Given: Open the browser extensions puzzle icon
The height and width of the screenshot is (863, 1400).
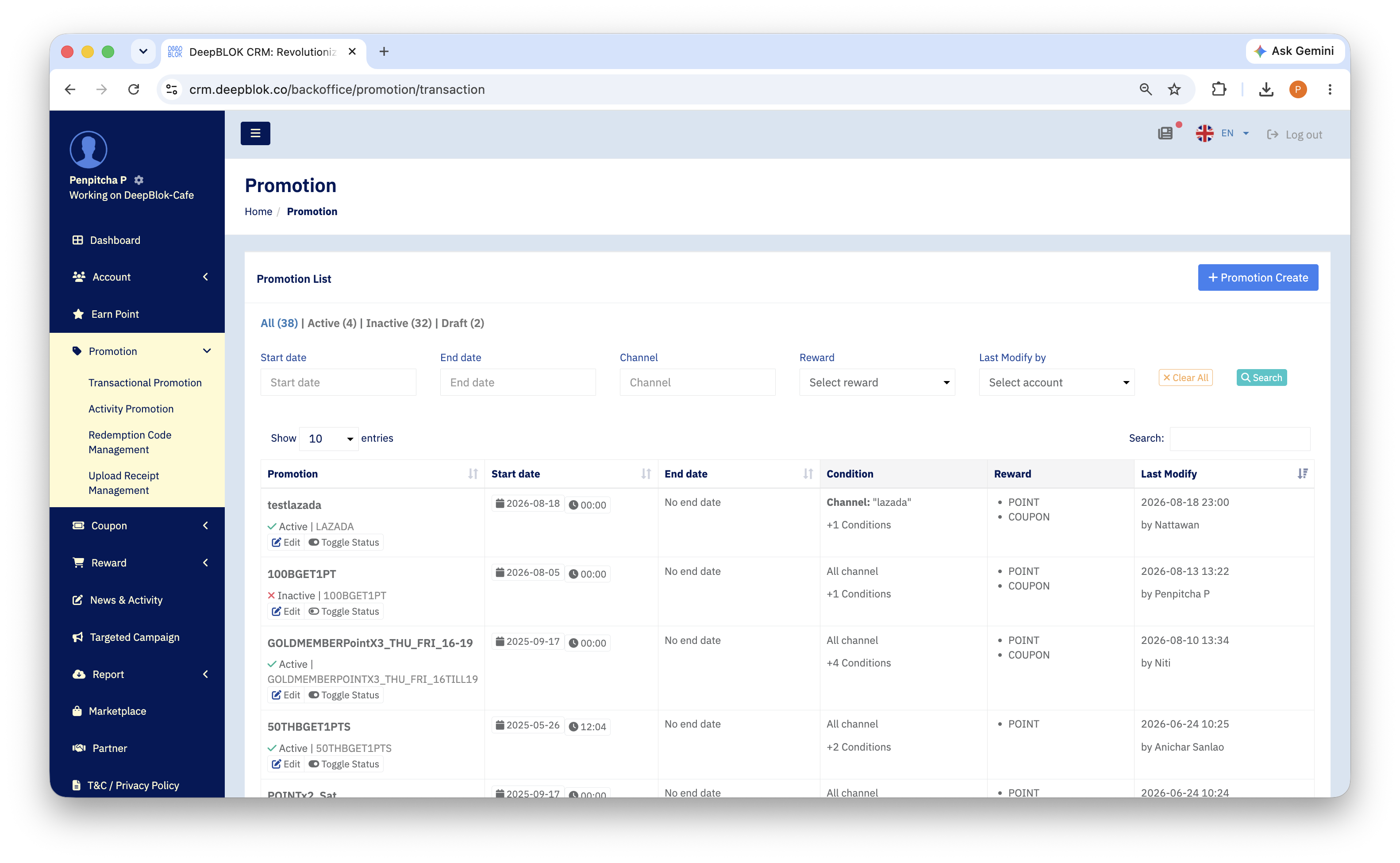Looking at the screenshot, I should (x=1219, y=89).
